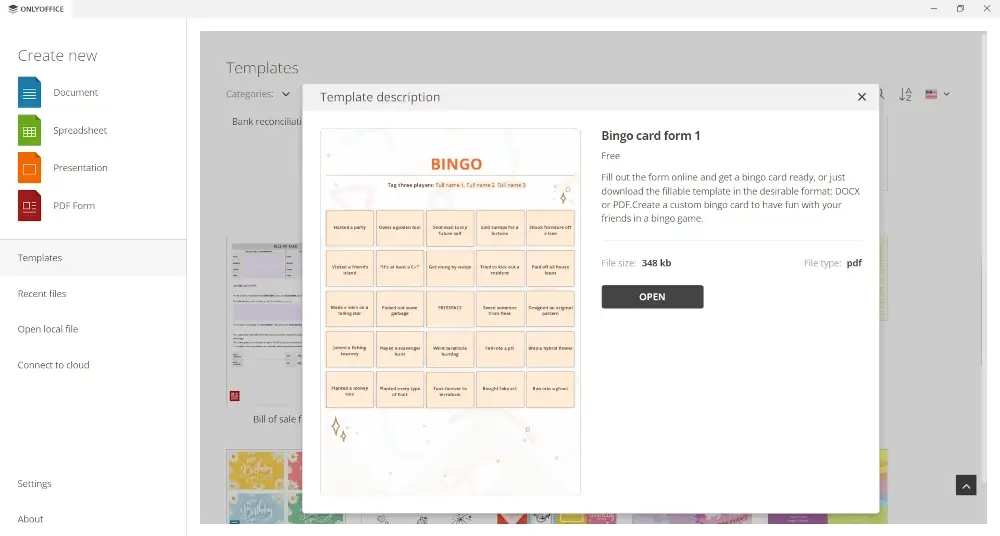
Task: Choose Open local file
Action: pos(47,329)
